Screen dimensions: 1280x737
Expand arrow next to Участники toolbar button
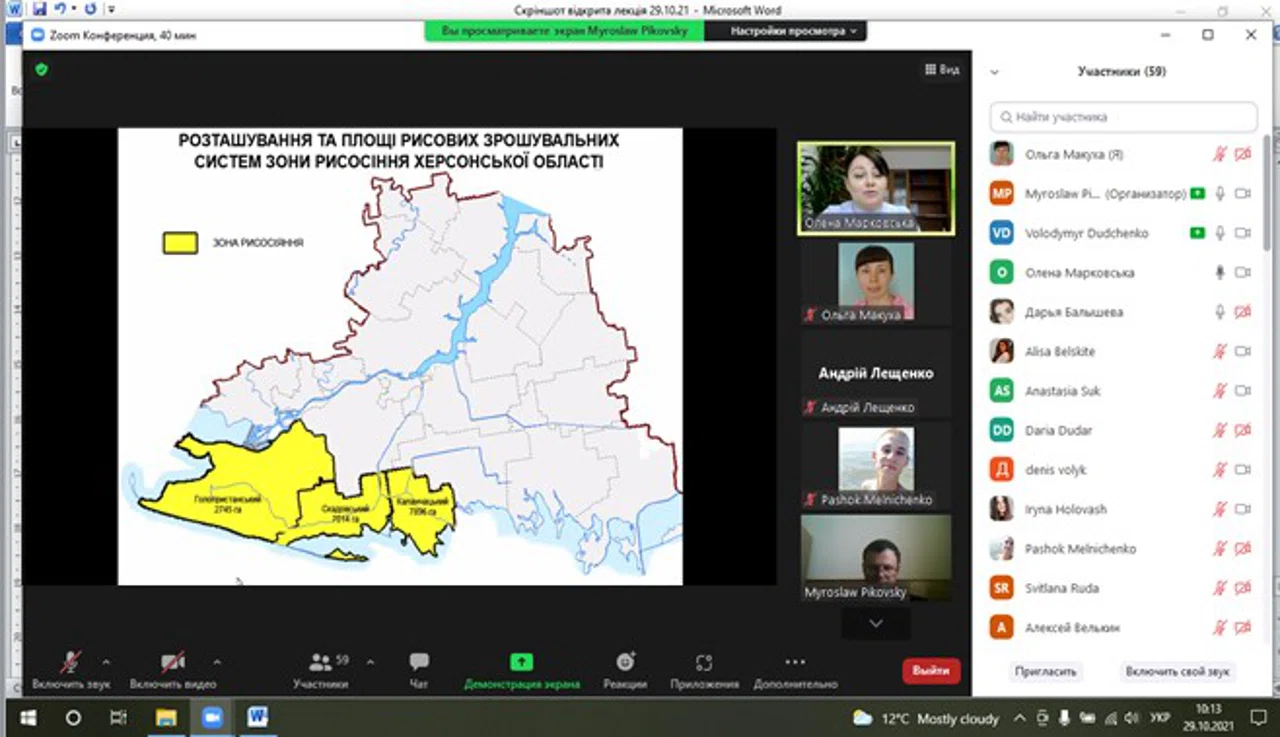pos(370,662)
